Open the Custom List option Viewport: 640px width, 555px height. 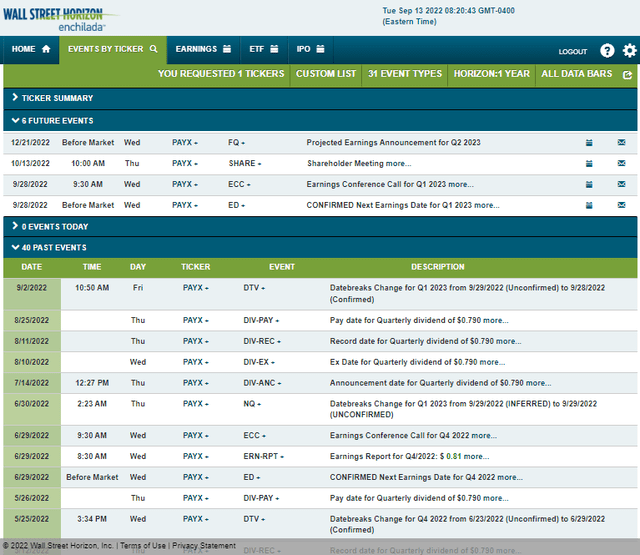pyautogui.click(x=326, y=74)
